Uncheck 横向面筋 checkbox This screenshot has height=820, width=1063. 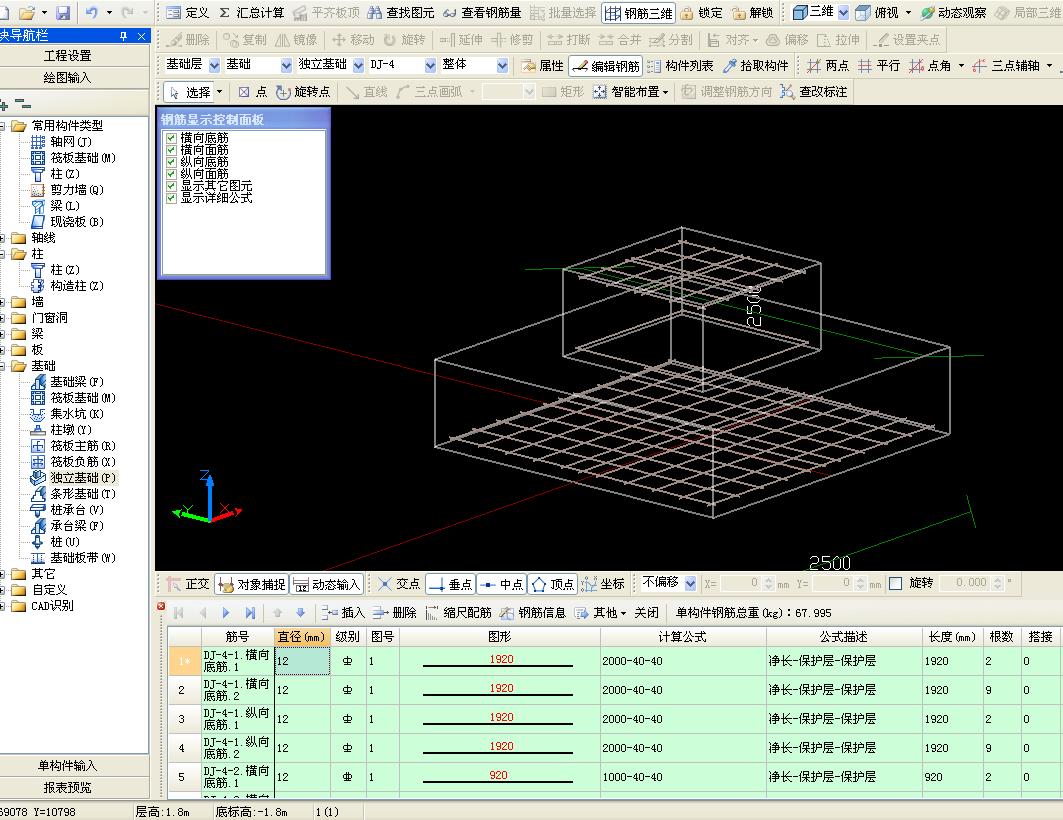click(x=172, y=150)
